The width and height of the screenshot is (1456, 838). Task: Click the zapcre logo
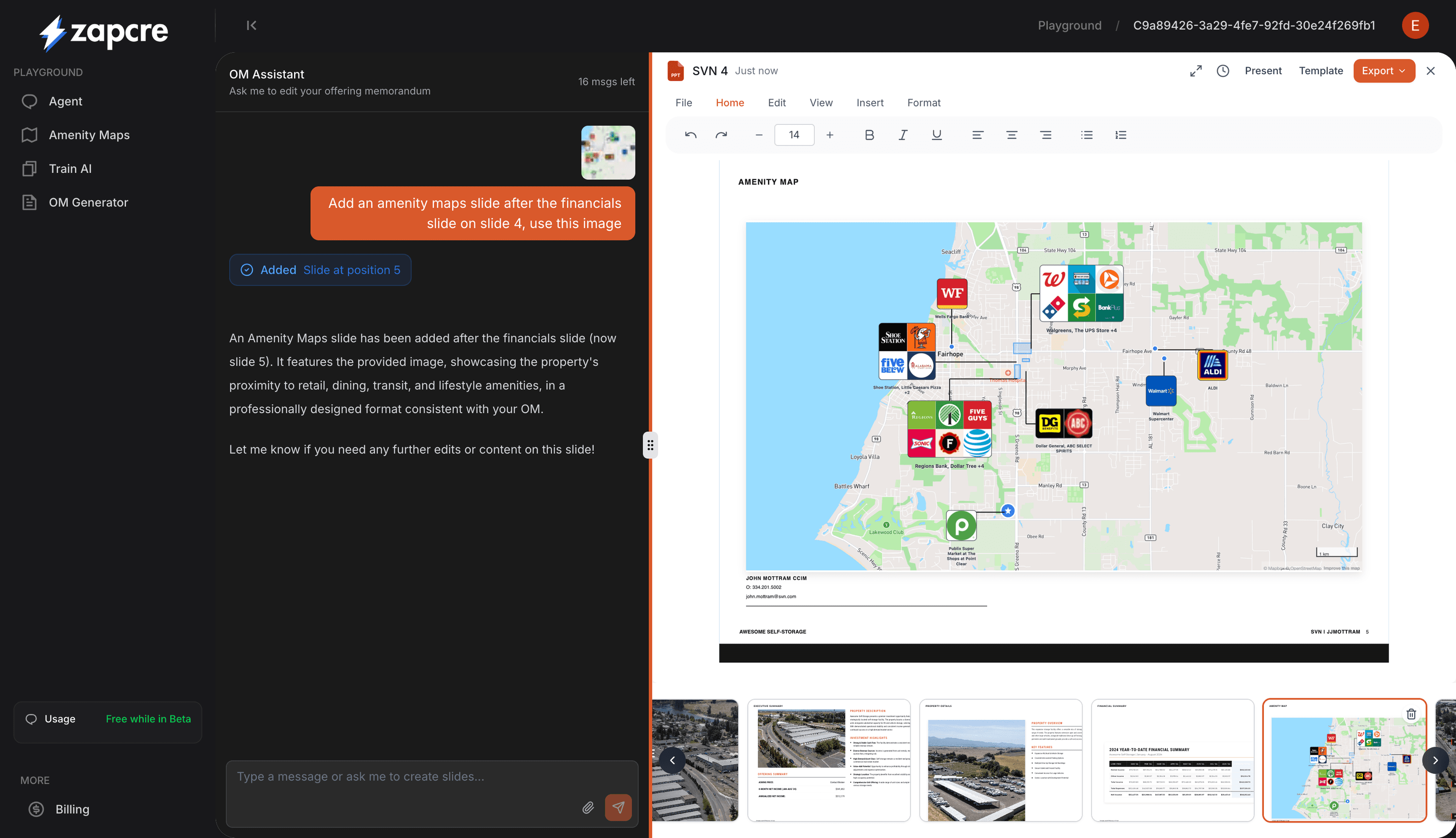pyautogui.click(x=104, y=32)
